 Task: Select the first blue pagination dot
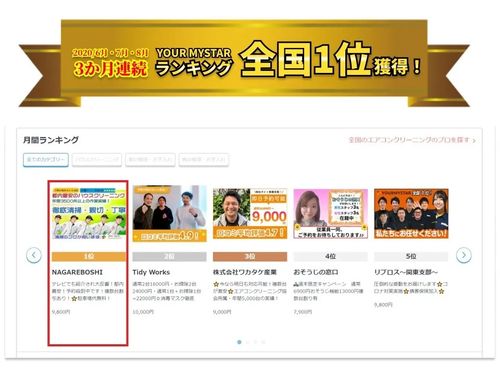[x=239, y=342]
